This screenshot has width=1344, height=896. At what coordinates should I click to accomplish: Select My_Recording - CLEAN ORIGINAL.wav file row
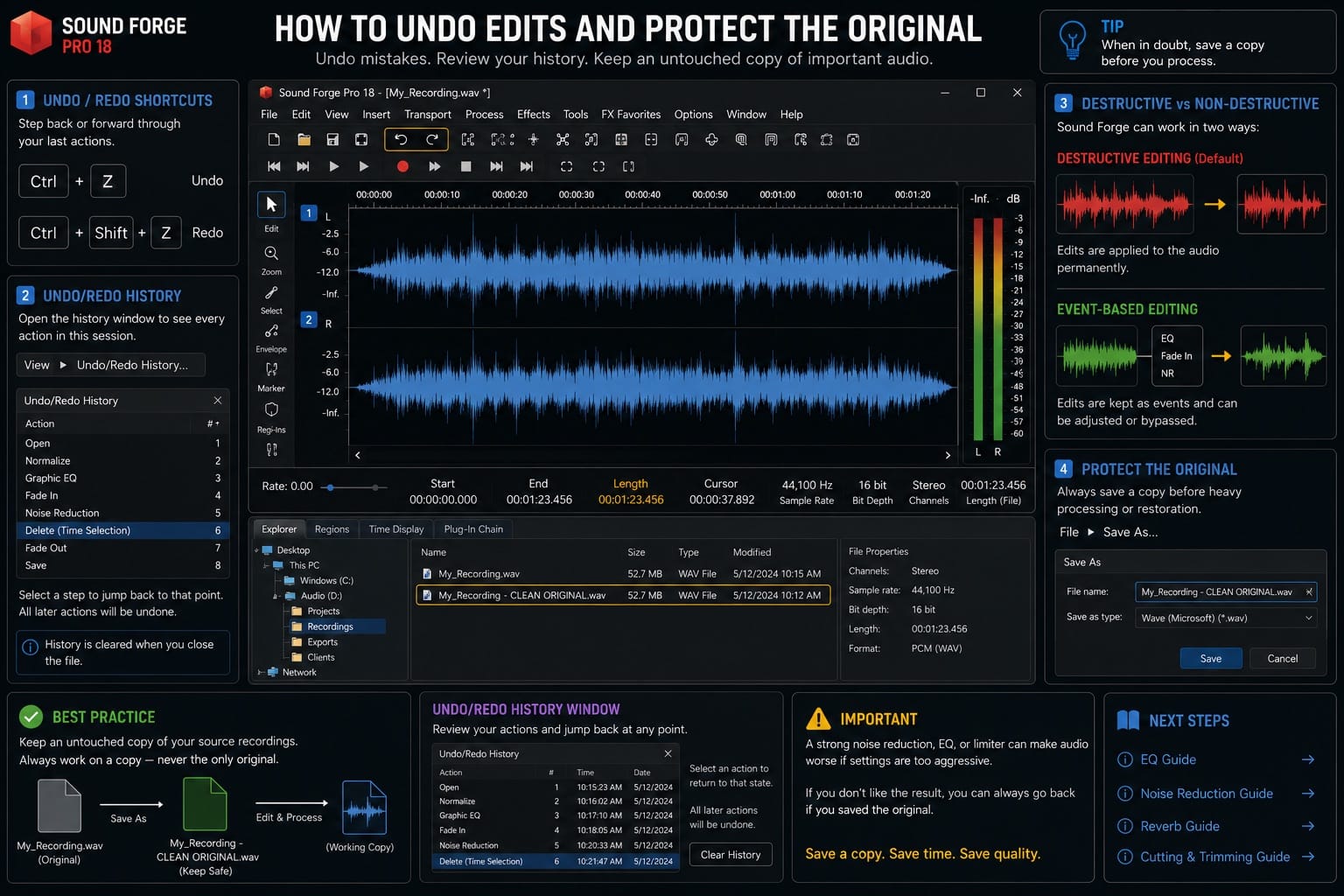[623, 595]
